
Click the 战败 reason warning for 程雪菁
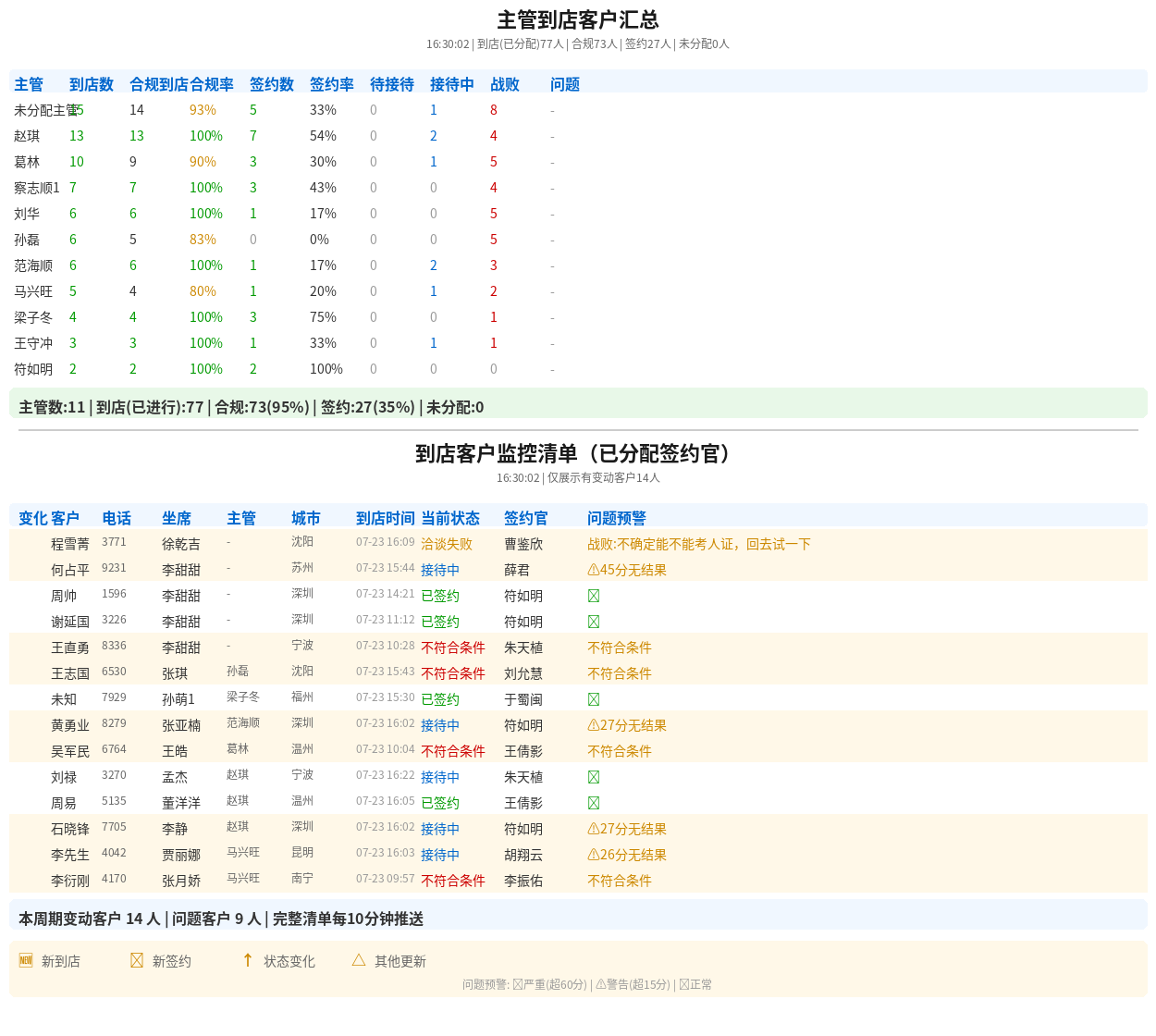(x=699, y=544)
